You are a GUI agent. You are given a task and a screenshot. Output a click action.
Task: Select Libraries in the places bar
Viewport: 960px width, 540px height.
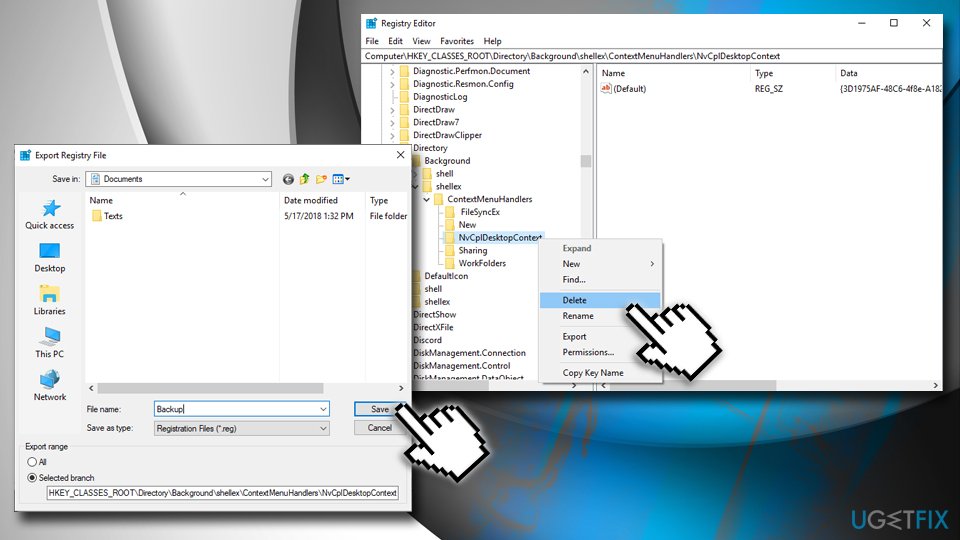(x=50, y=301)
